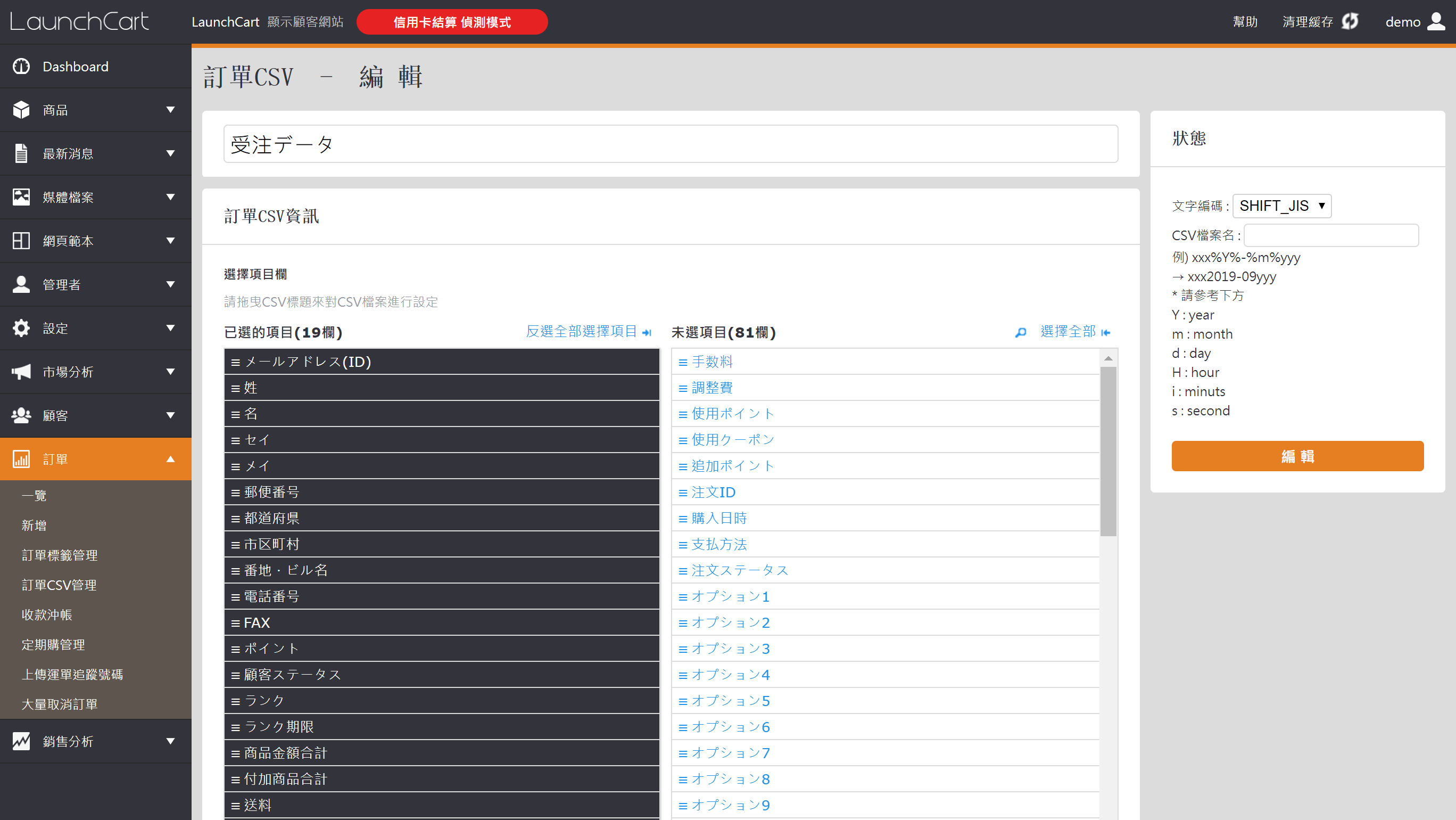Click the Dashboard gauge icon
This screenshot has width=1456, height=820.
21,67
